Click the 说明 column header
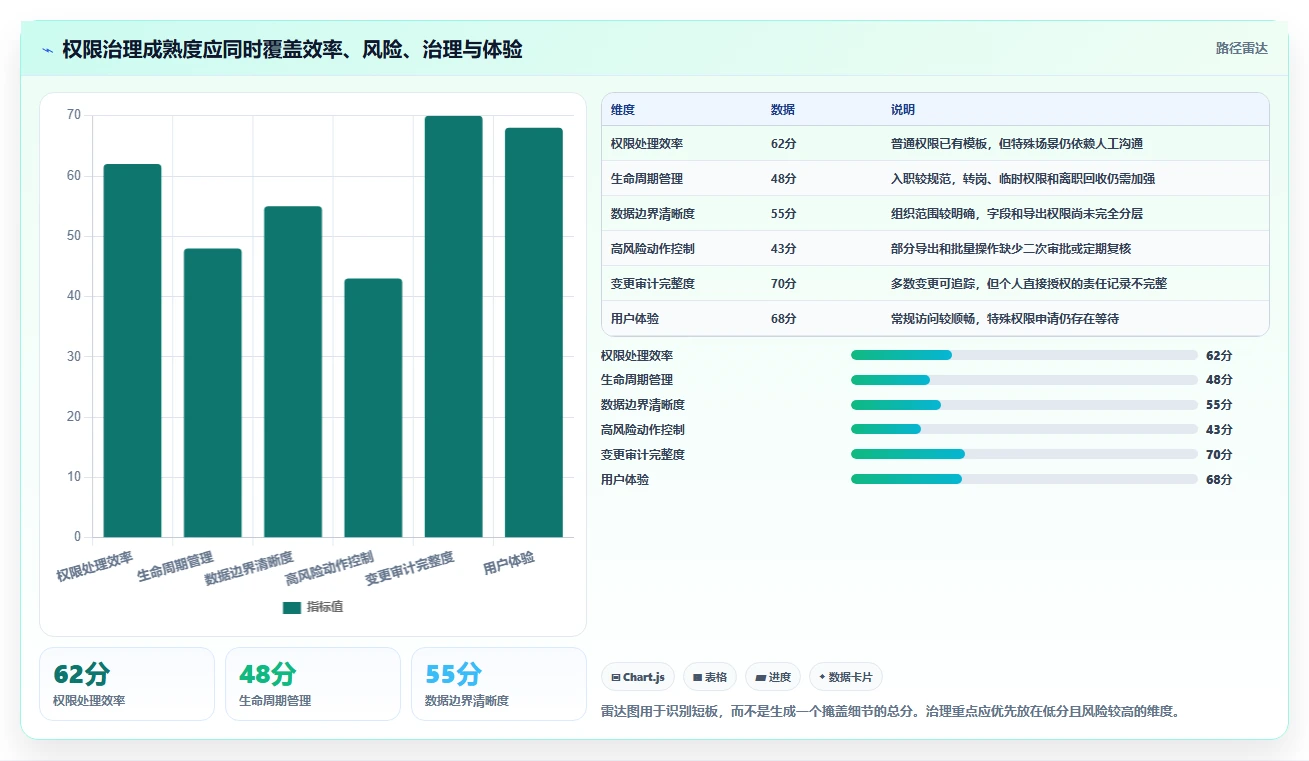Screen dimensions: 1309x761 pos(903,110)
